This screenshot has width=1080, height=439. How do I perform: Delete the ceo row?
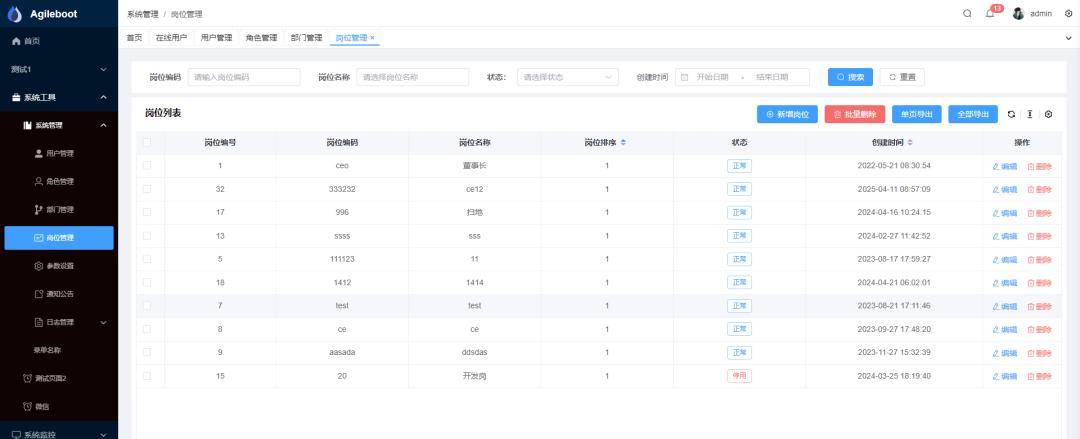(x=1039, y=166)
